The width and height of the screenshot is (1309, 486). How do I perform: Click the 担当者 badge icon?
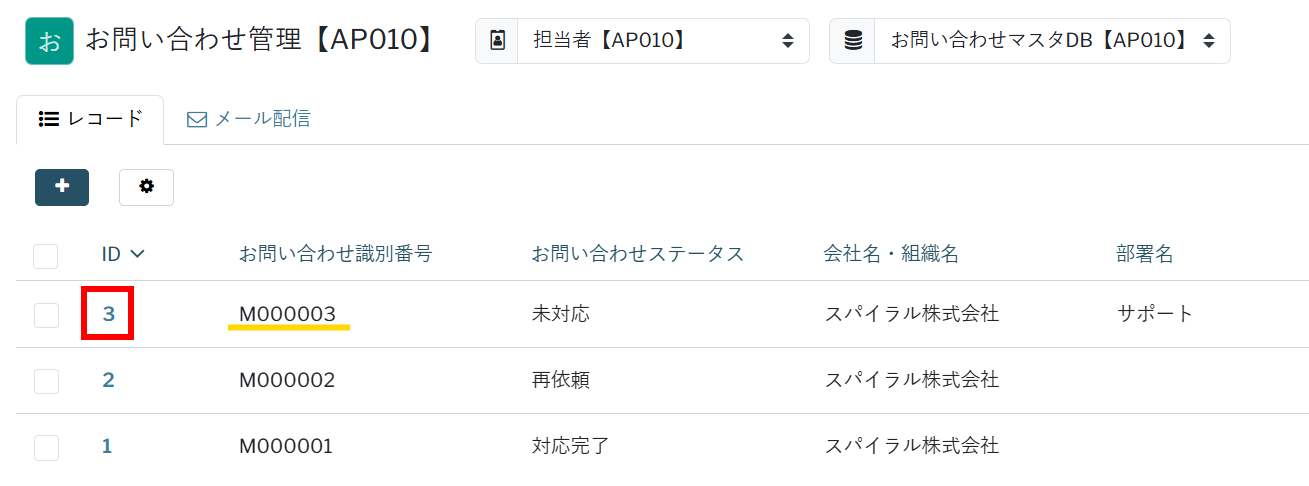[497, 41]
